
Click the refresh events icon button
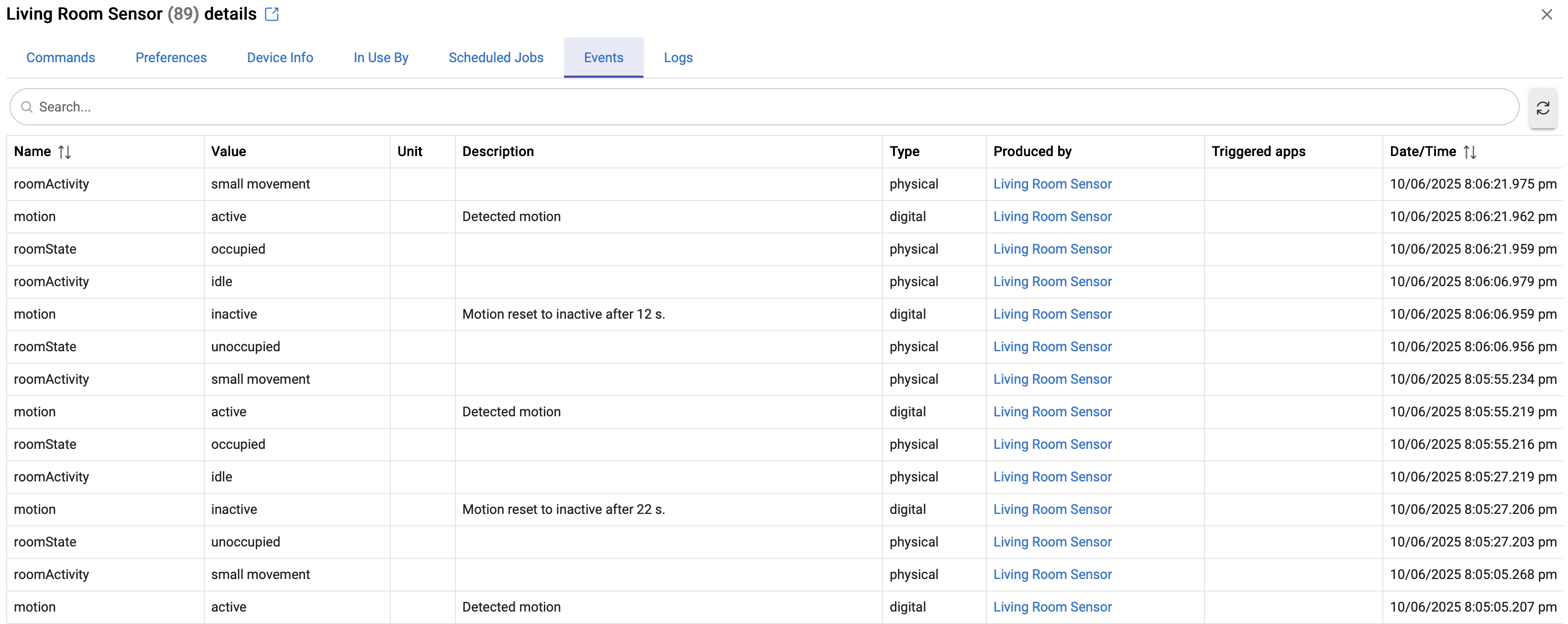[x=1543, y=108]
